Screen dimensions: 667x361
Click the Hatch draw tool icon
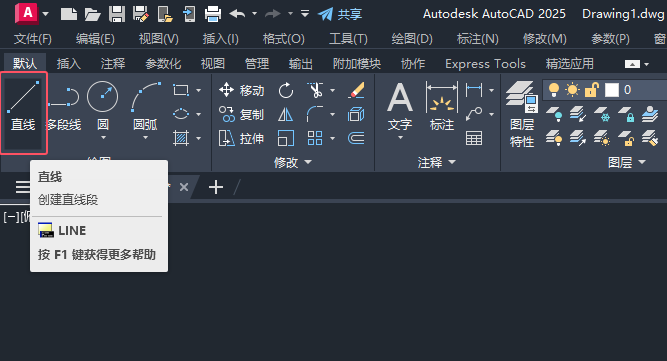coord(181,138)
